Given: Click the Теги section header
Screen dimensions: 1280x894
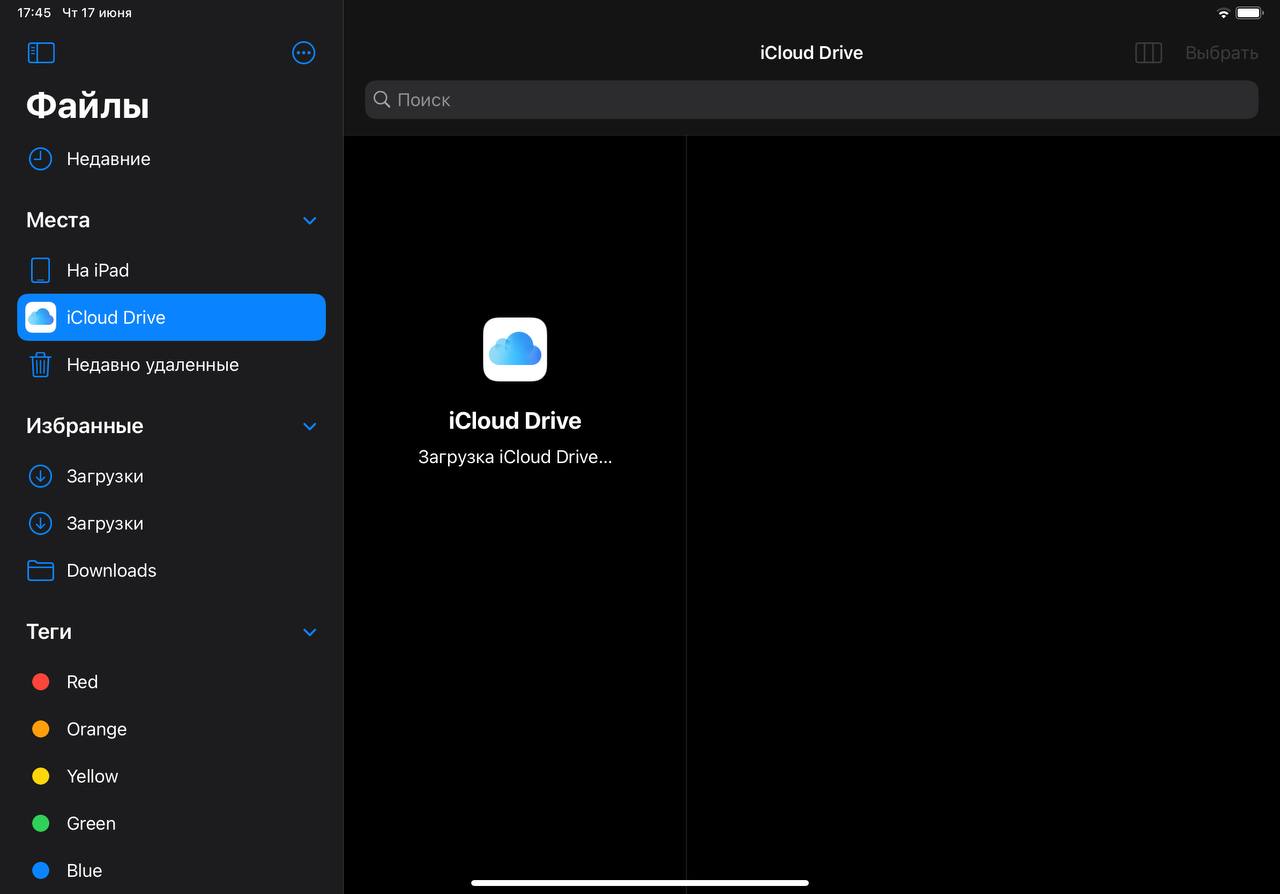Looking at the screenshot, I should click(x=49, y=632).
